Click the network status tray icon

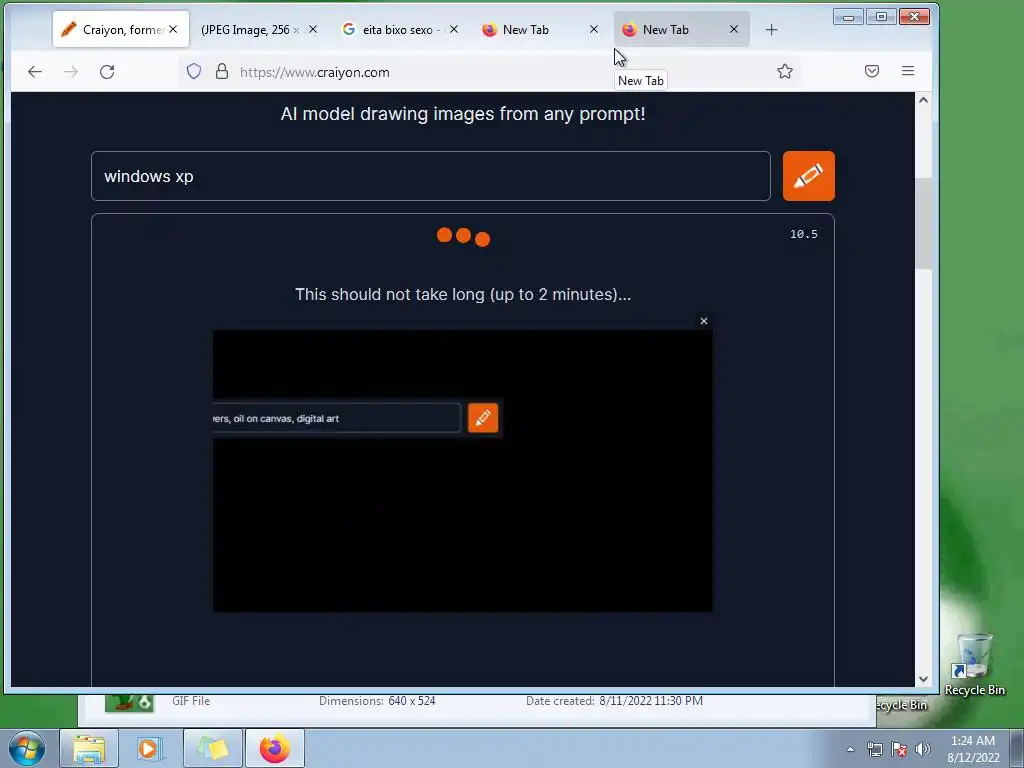874,749
